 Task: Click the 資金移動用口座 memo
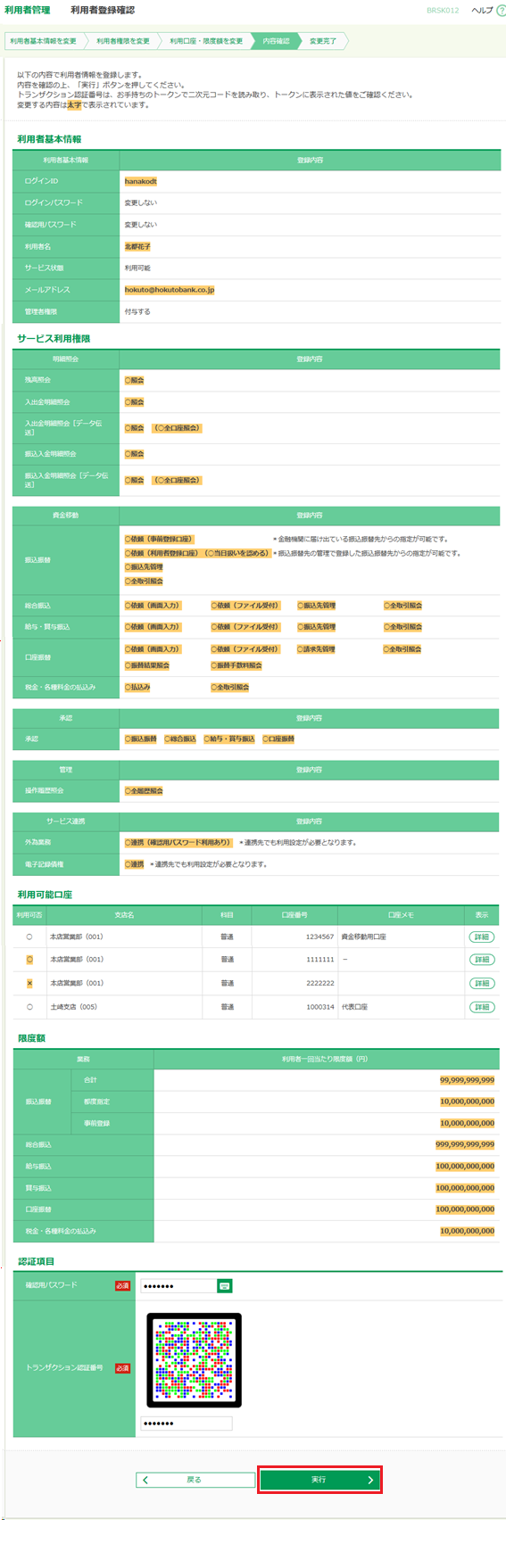point(364,937)
